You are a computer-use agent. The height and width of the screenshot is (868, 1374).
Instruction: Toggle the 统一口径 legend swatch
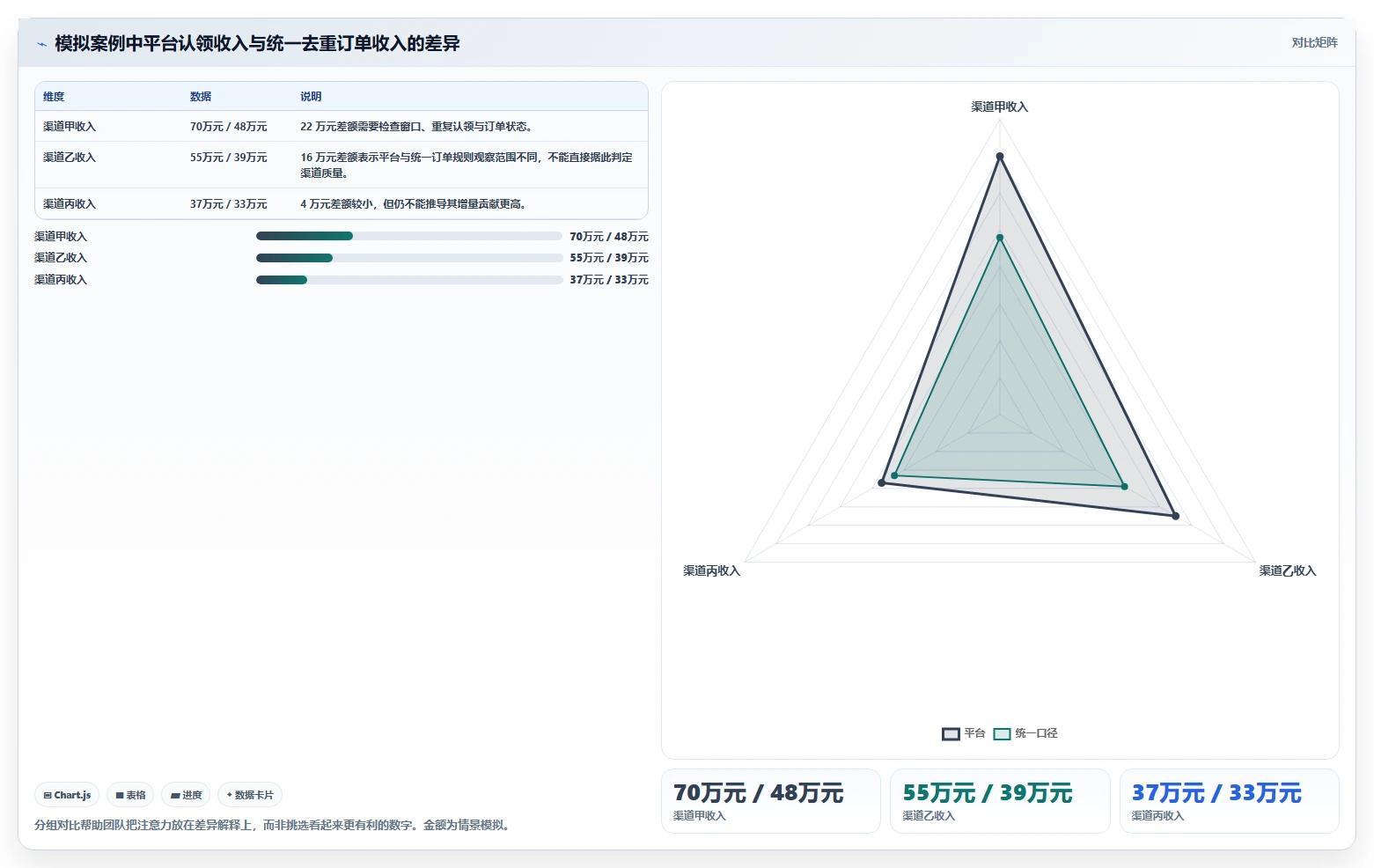point(1002,734)
